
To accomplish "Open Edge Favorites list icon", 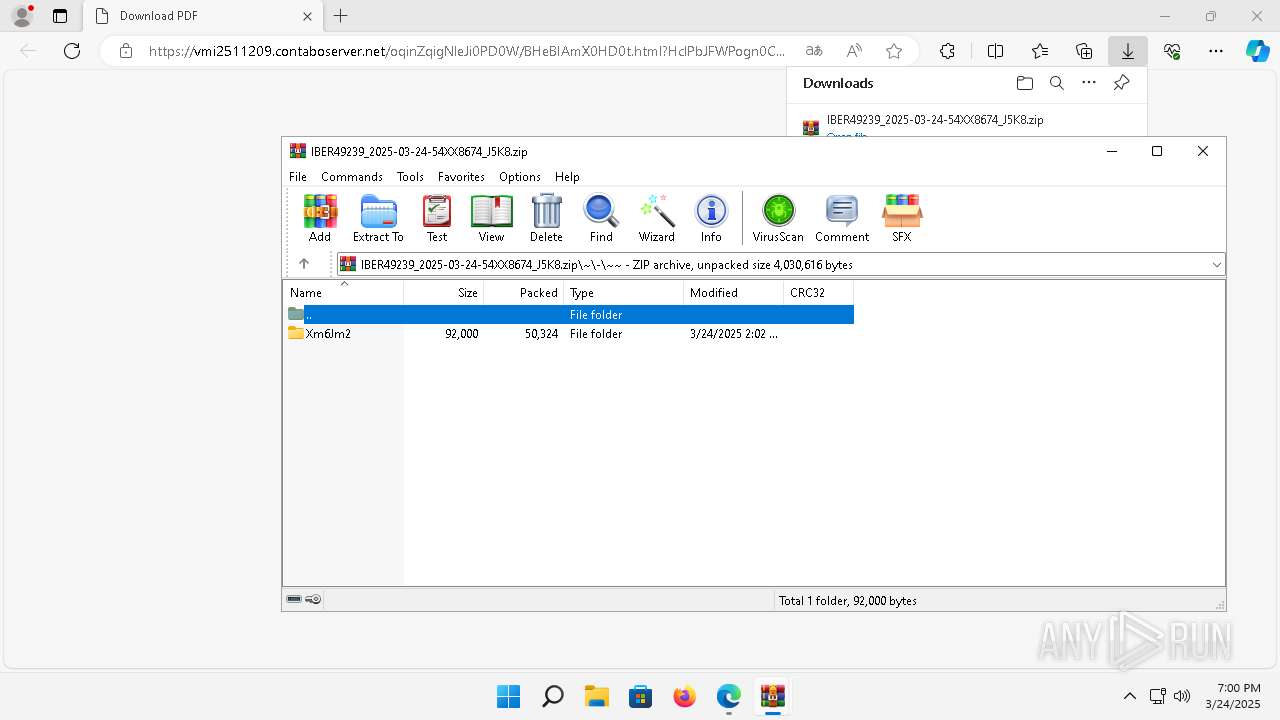I will 1040,51.
